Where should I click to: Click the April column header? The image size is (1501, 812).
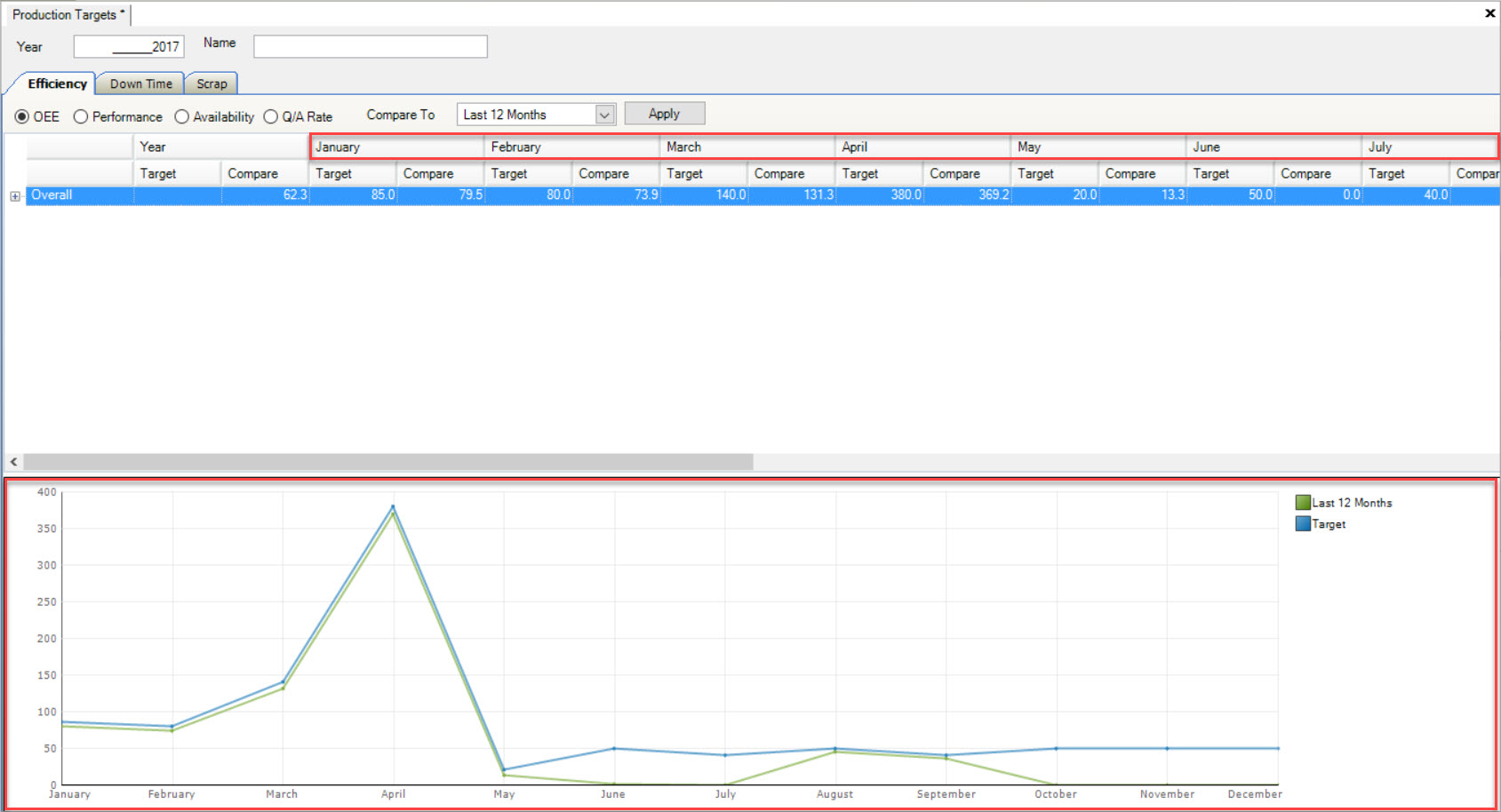coord(923,147)
